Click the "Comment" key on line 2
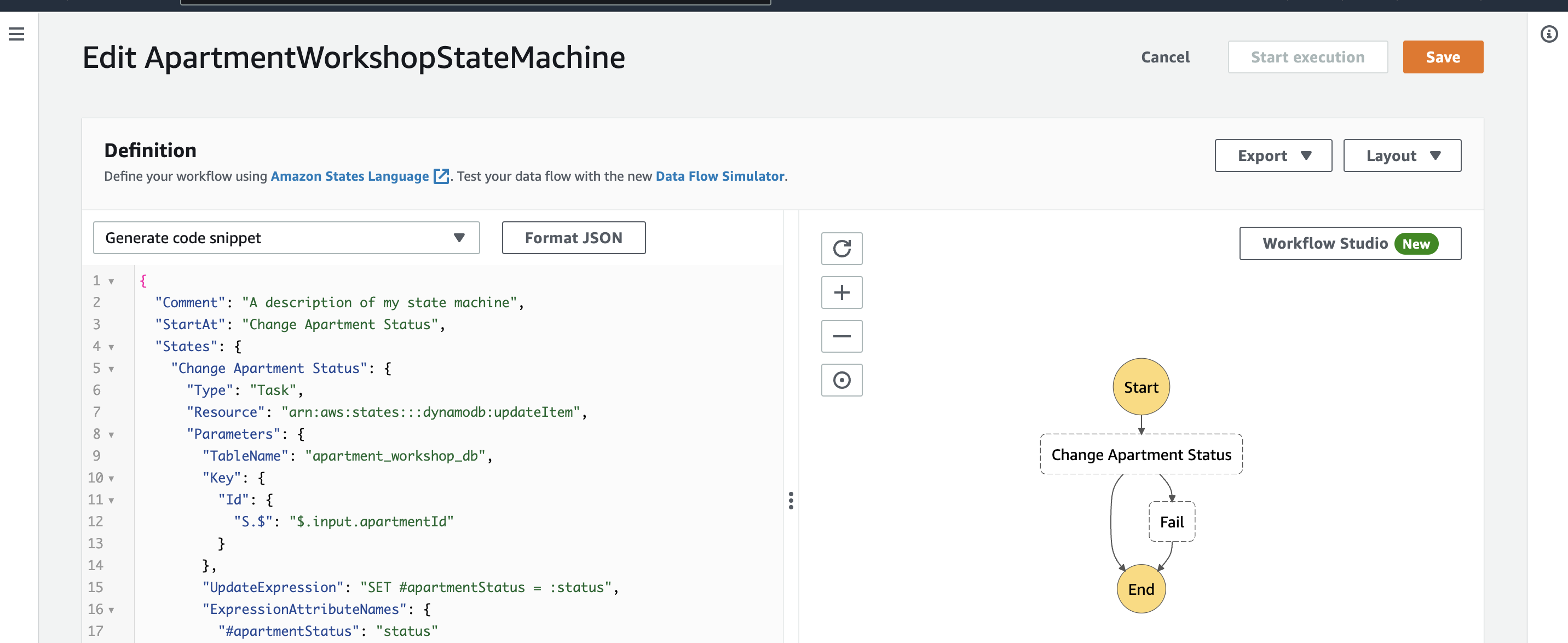 pos(190,303)
